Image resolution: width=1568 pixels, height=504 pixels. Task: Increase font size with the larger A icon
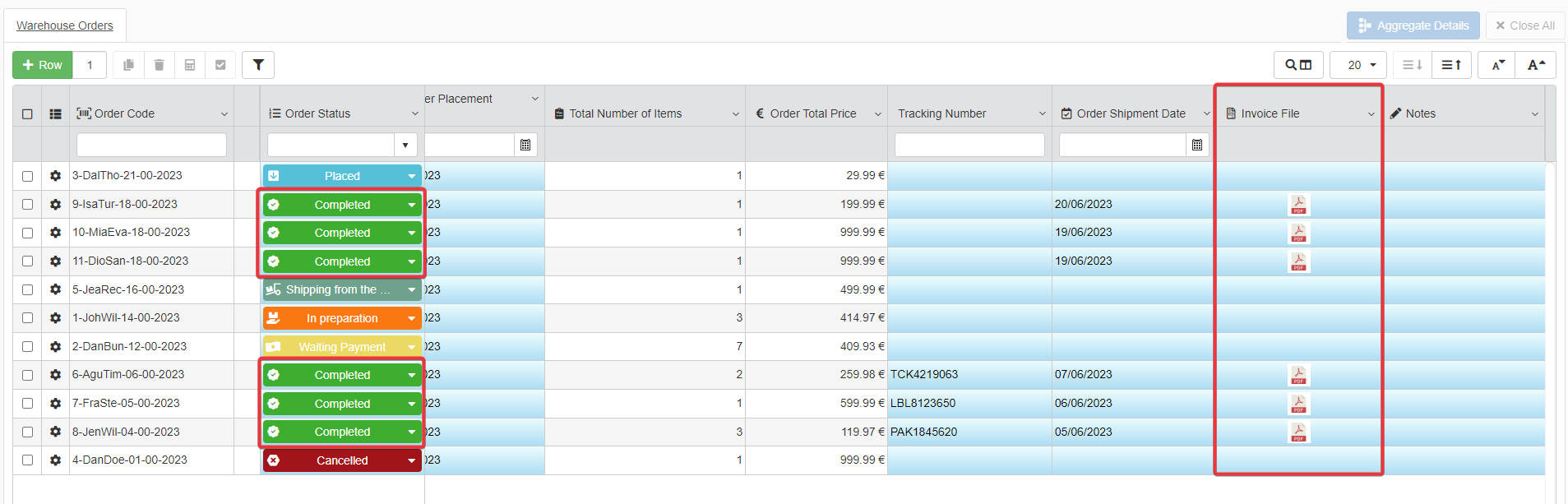coord(1536,65)
